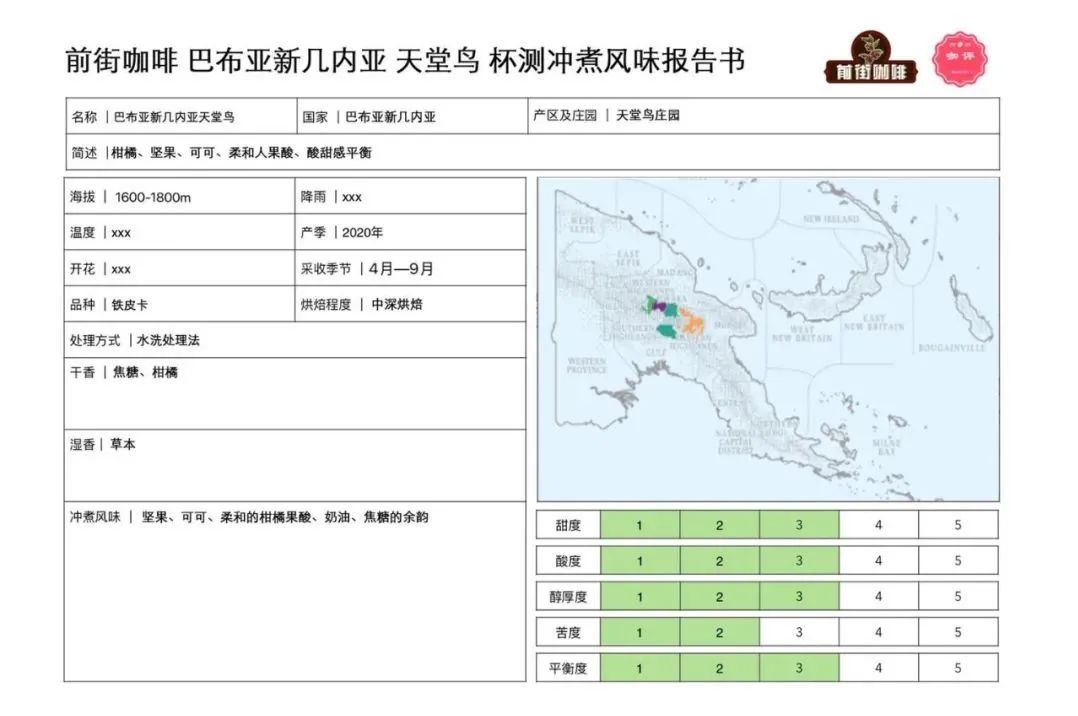Click NEW IRELAND label on map
Screen dimensions: 1078x716
pyautogui.click(x=831, y=219)
